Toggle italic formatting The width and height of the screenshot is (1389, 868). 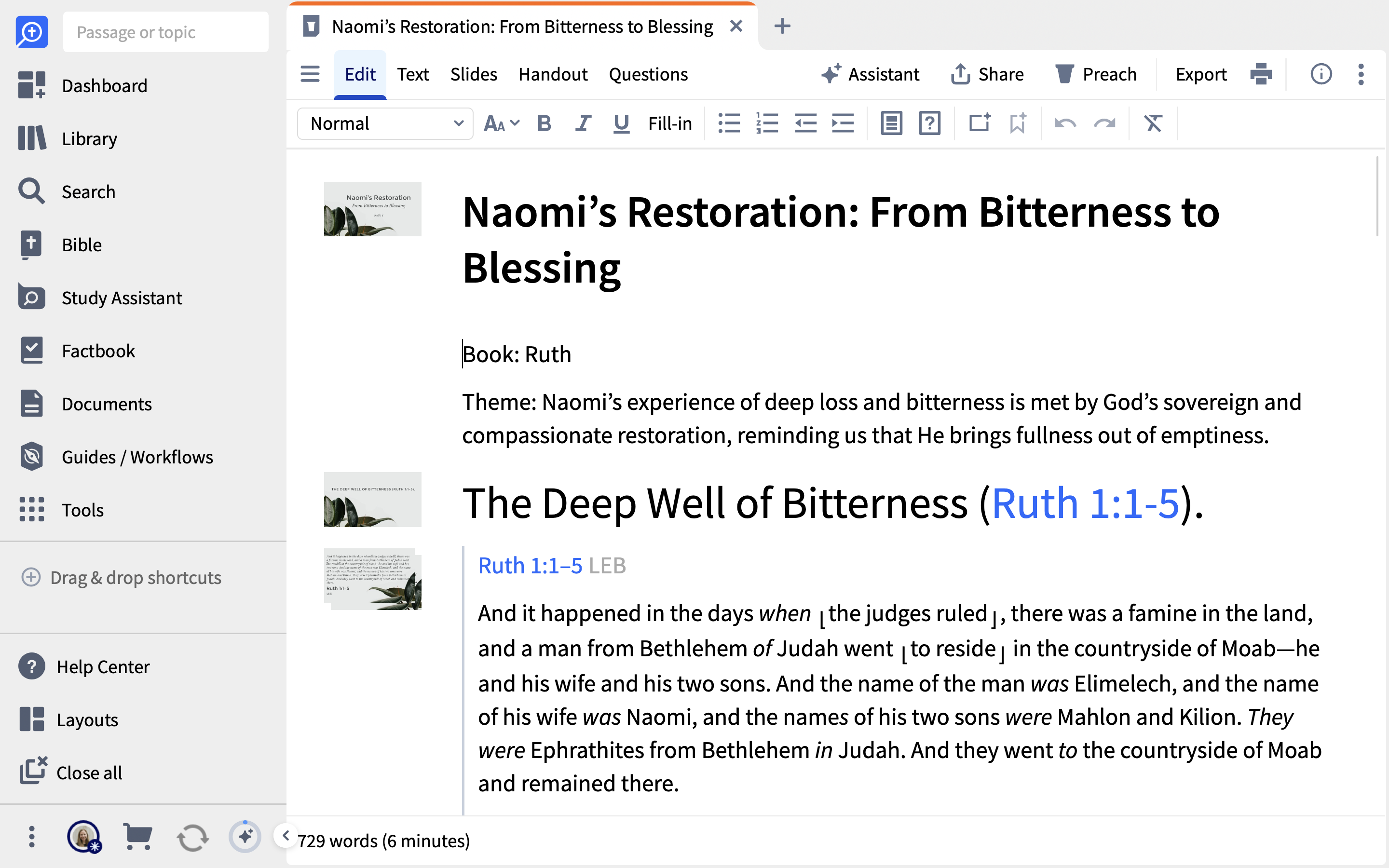583,123
